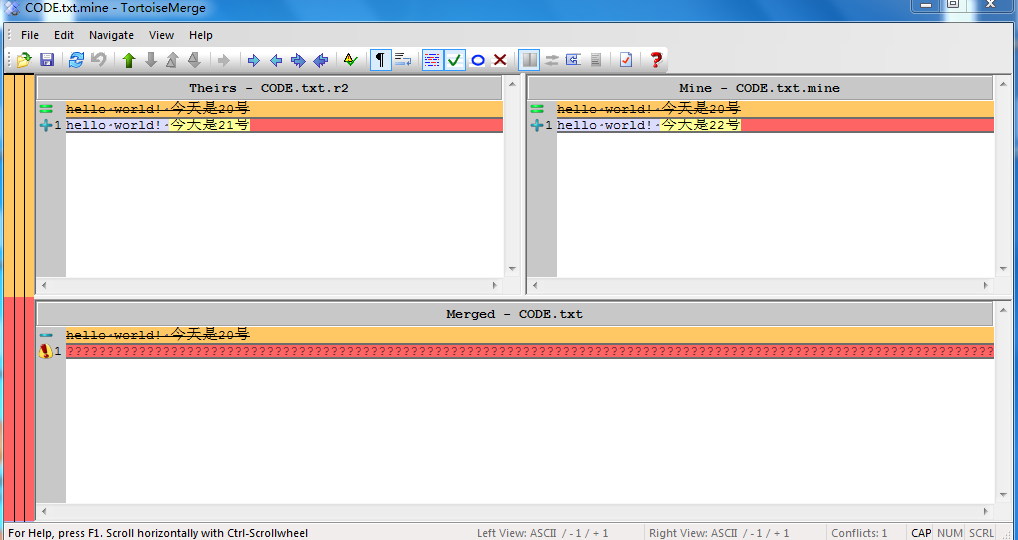Screen dimensions: 1018x540
Task: Select struck-through 20号 line in Mine pane
Action: tap(775, 109)
